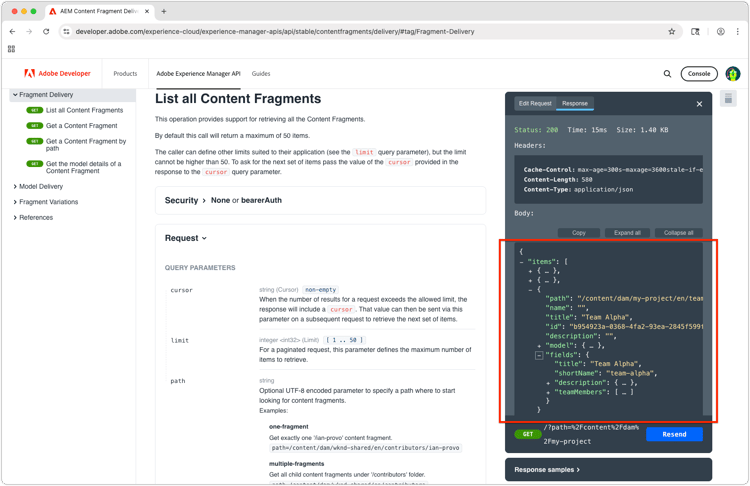This screenshot has width=750, height=486.
Task: Open the site search magnifier icon
Action: 667,74
